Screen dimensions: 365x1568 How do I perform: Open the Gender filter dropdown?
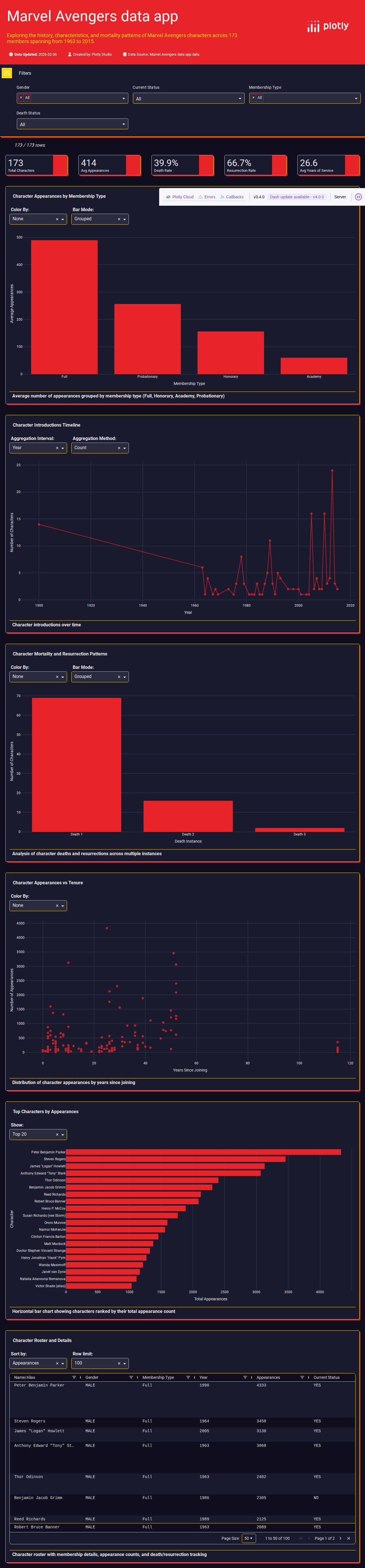(x=72, y=98)
